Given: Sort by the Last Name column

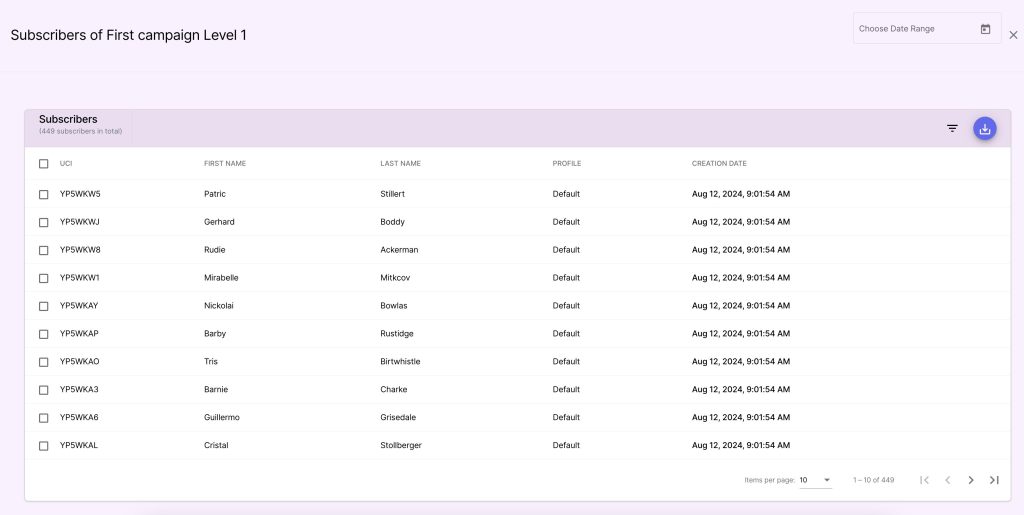Looking at the screenshot, I should (400, 164).
